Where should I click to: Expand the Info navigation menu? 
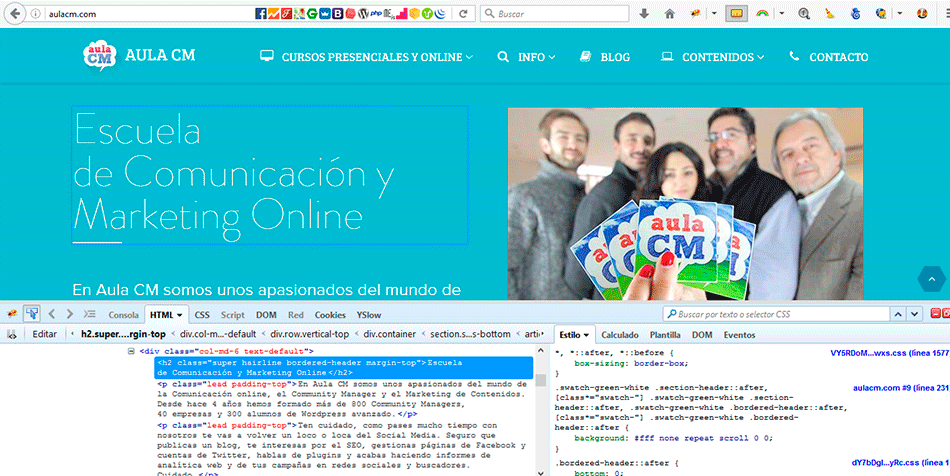tap(526, 56)
